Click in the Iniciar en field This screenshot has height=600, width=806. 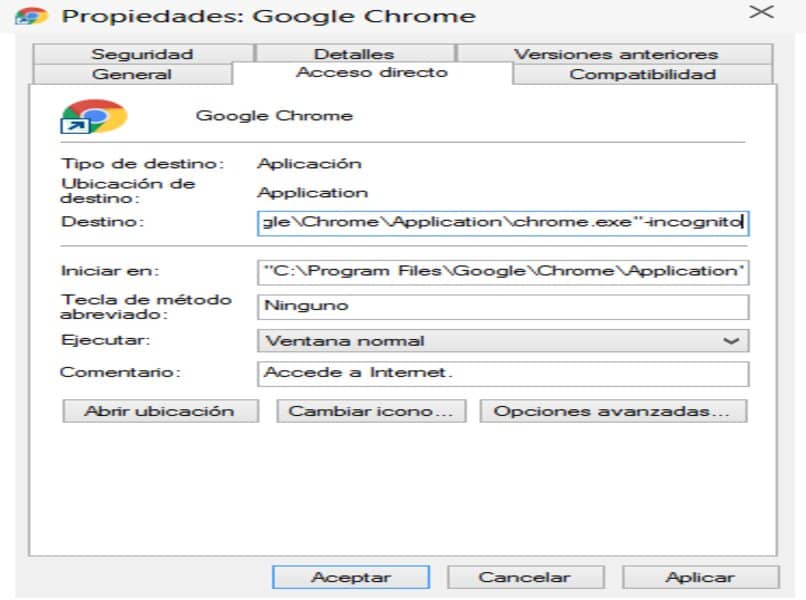pyautogui.click(x=503, y=272)
